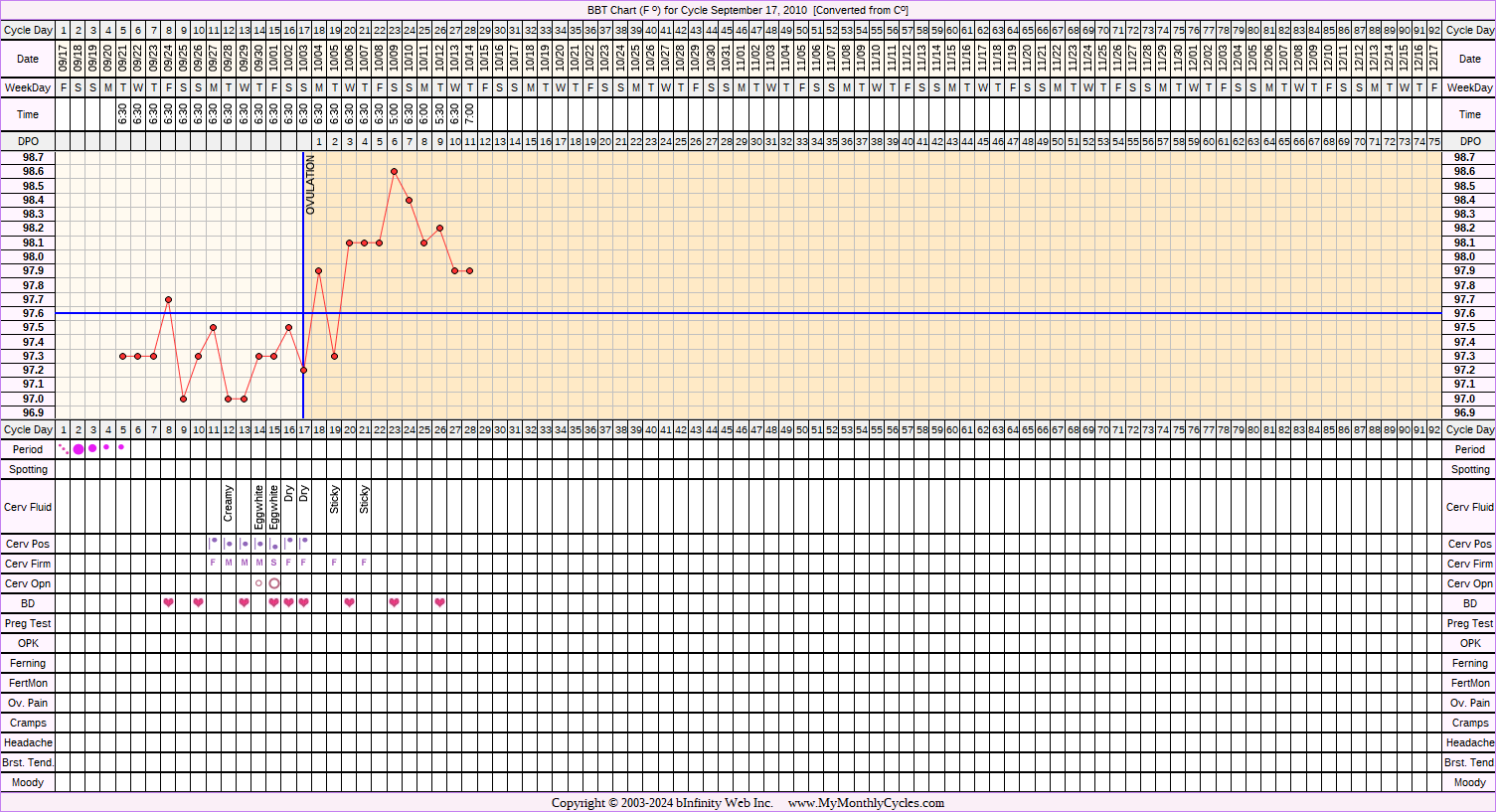The height and width of the screenshot is (812, 1496).
Task: Click the BD heart on cycle day 13
Action: [244, 603]
